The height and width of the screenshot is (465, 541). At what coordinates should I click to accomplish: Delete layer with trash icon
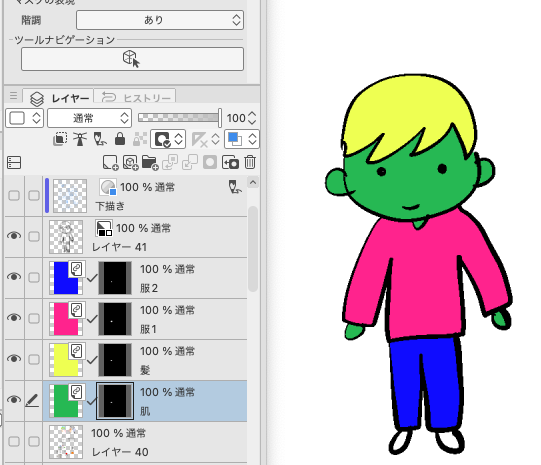tap(250, 162)
